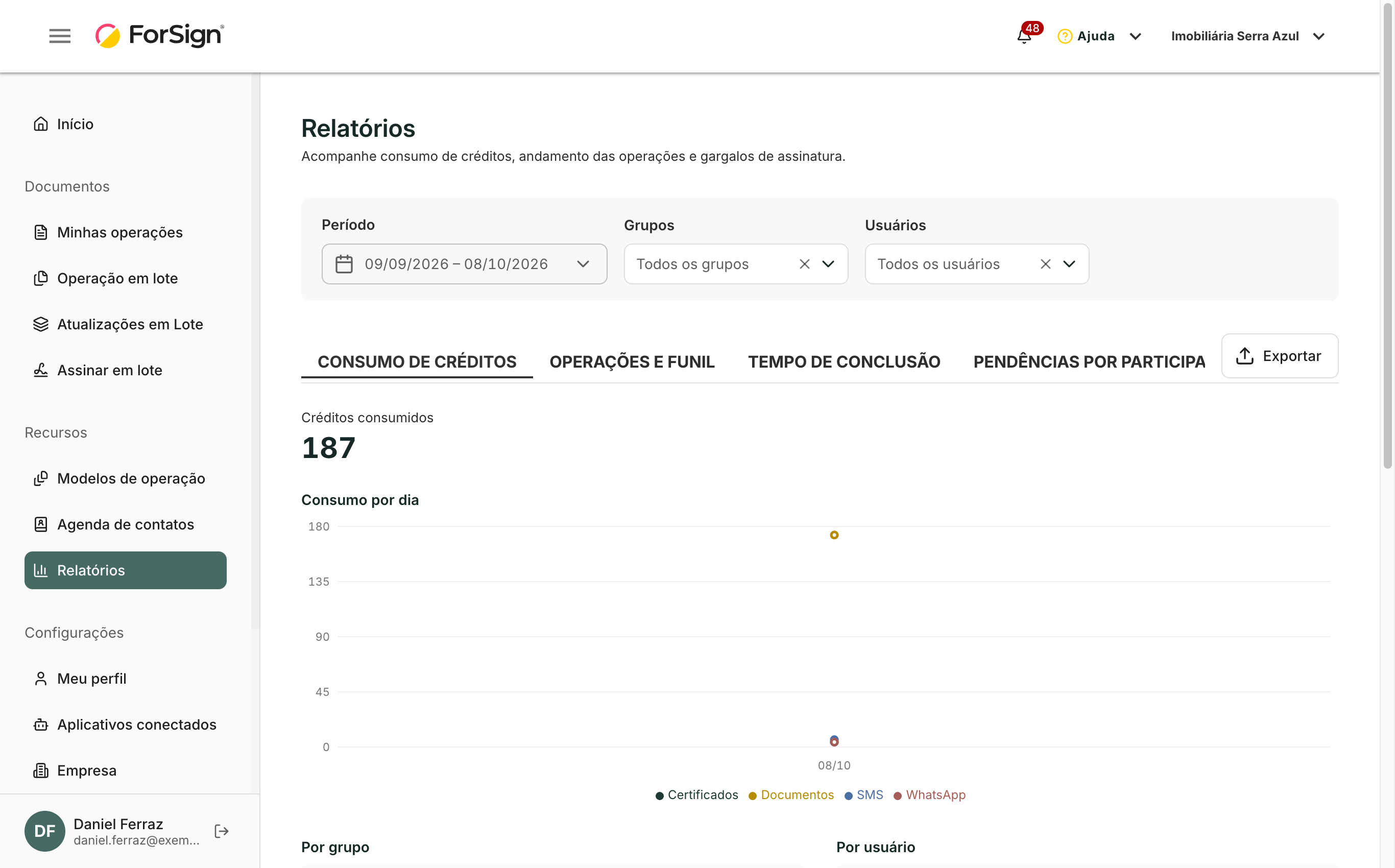The image size is (1395, 868).
Task: Open Modelos de operação
Action: click(125, 478)
